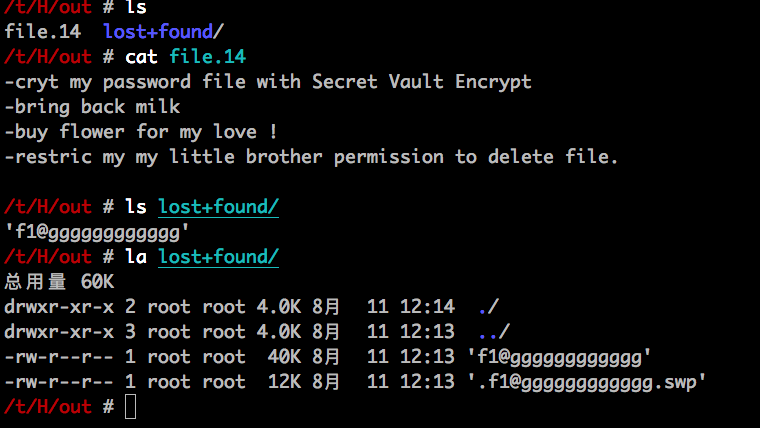The width and height of the screenshot is (760, 428).
Task: Click the ./ current directory entry
Action: [x=489, y=307]
